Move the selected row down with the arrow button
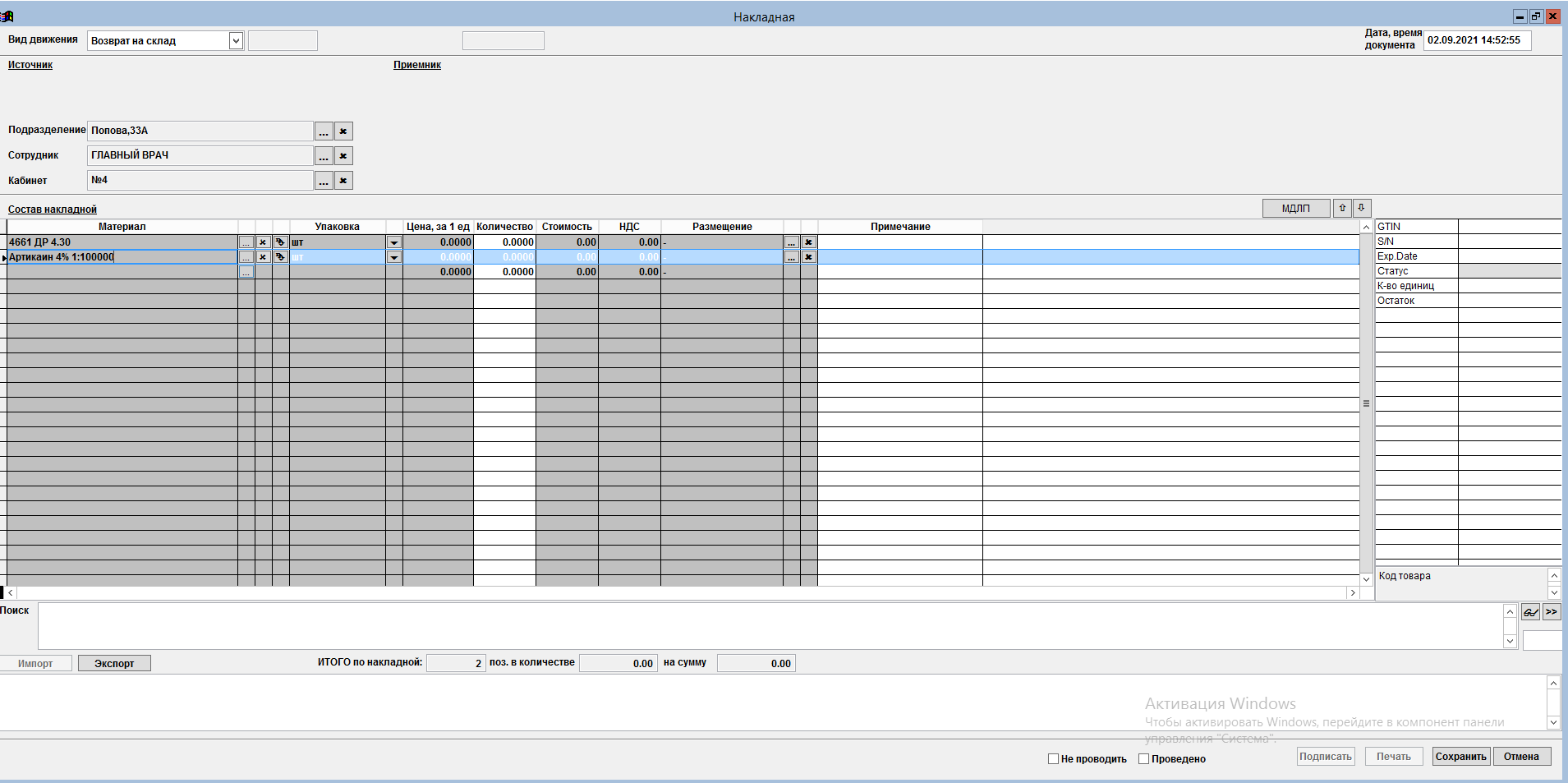 click(x=1361, y=209)
